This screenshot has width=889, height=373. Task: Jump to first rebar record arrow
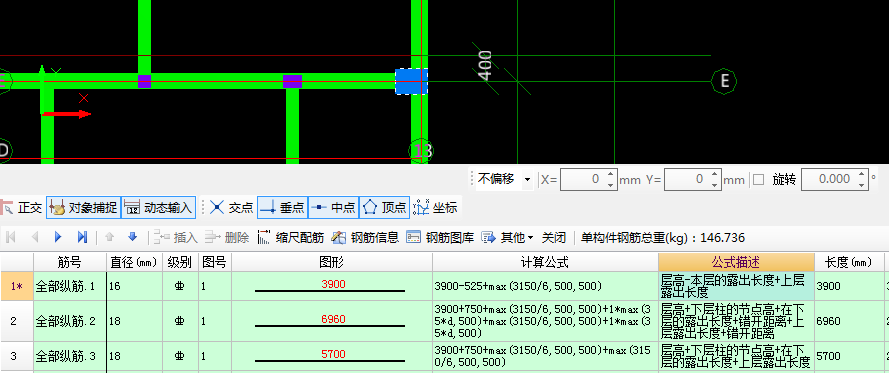(11, 238)
